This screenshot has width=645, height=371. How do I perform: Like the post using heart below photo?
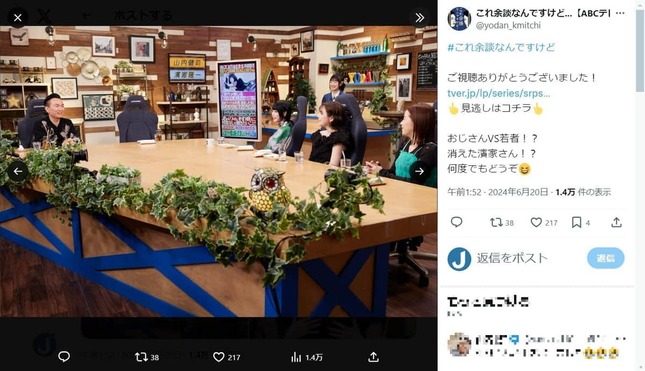226,357
